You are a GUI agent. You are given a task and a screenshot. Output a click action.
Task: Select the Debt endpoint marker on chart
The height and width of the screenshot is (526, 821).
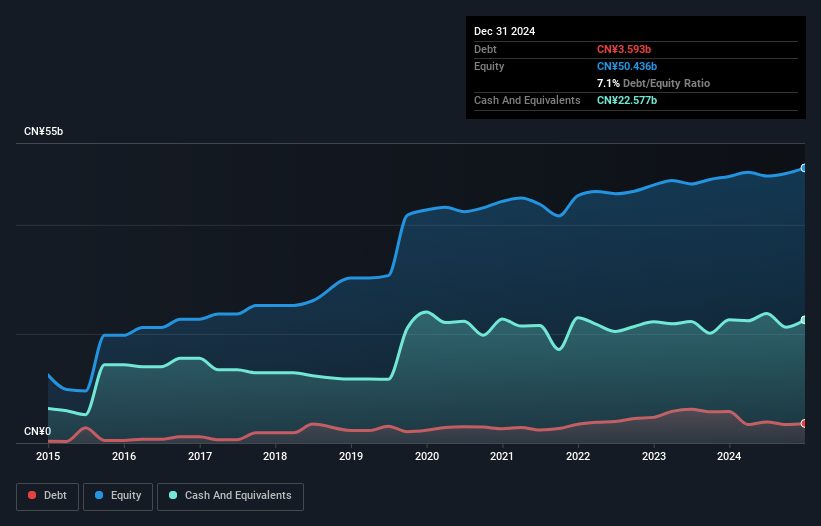(x=804, y=423)
